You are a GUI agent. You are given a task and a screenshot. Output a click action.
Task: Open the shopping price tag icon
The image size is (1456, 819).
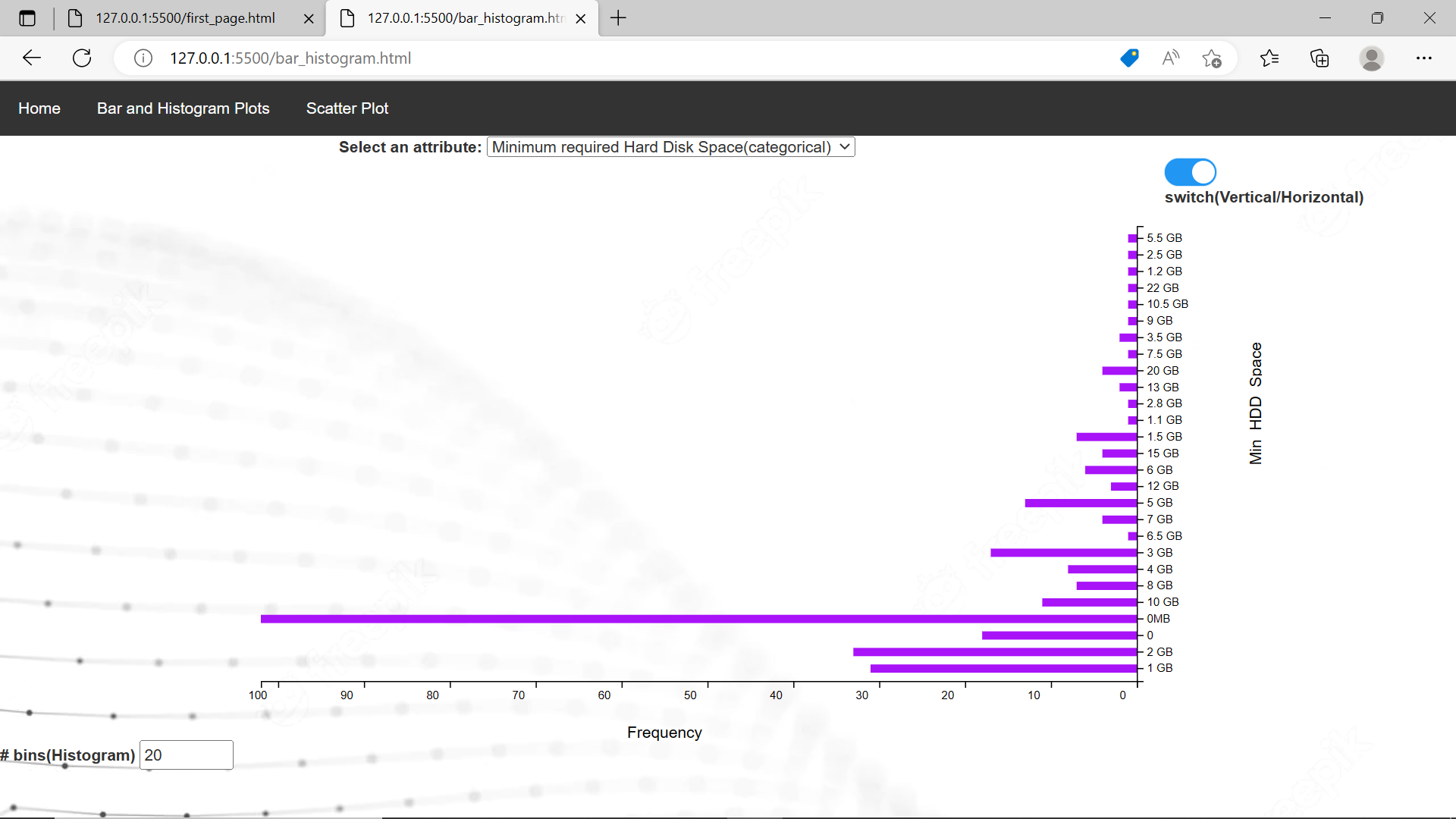point(1129,58)
